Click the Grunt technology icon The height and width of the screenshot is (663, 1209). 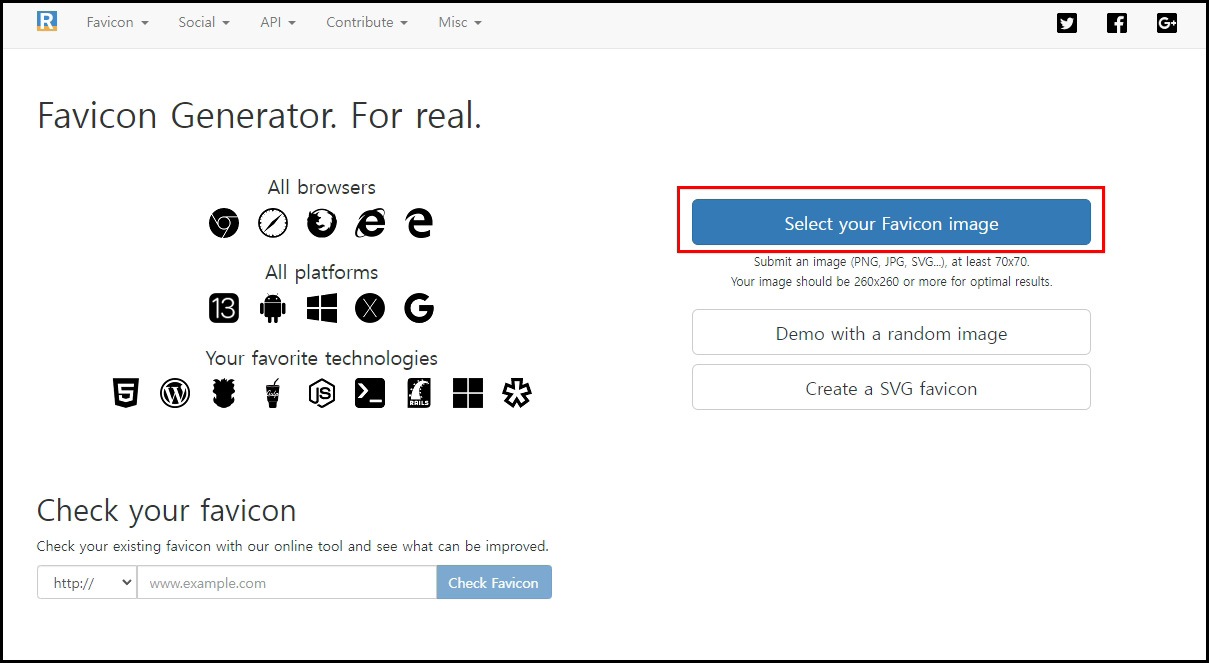point(224,393)
